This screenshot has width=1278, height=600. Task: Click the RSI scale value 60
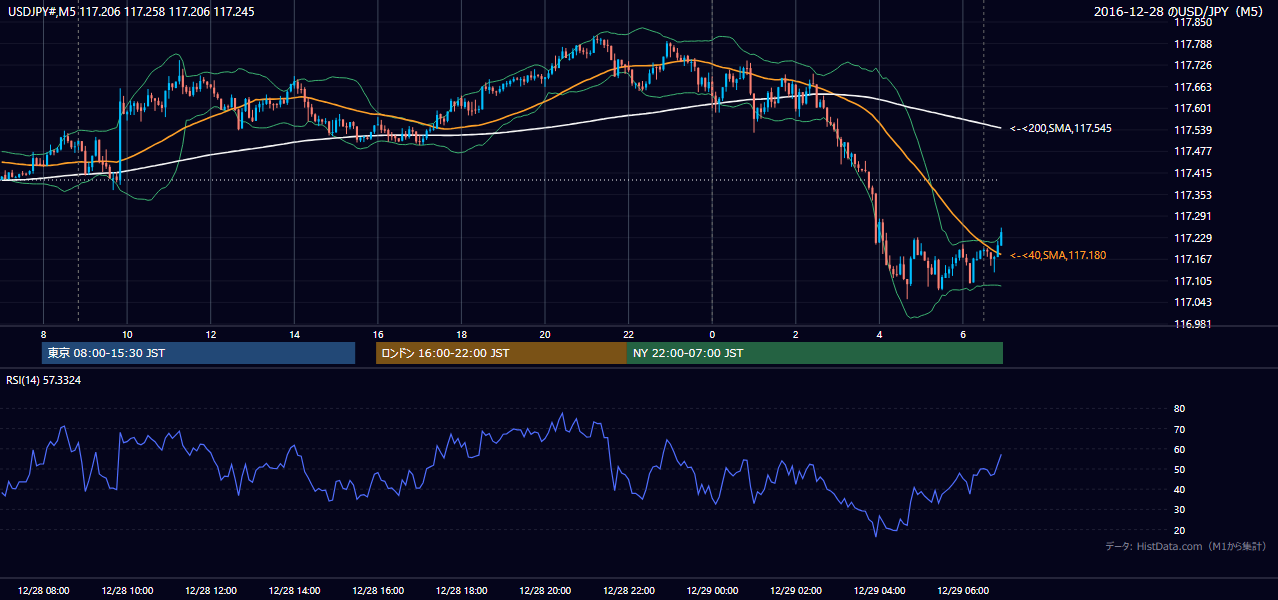[1180, 449]
